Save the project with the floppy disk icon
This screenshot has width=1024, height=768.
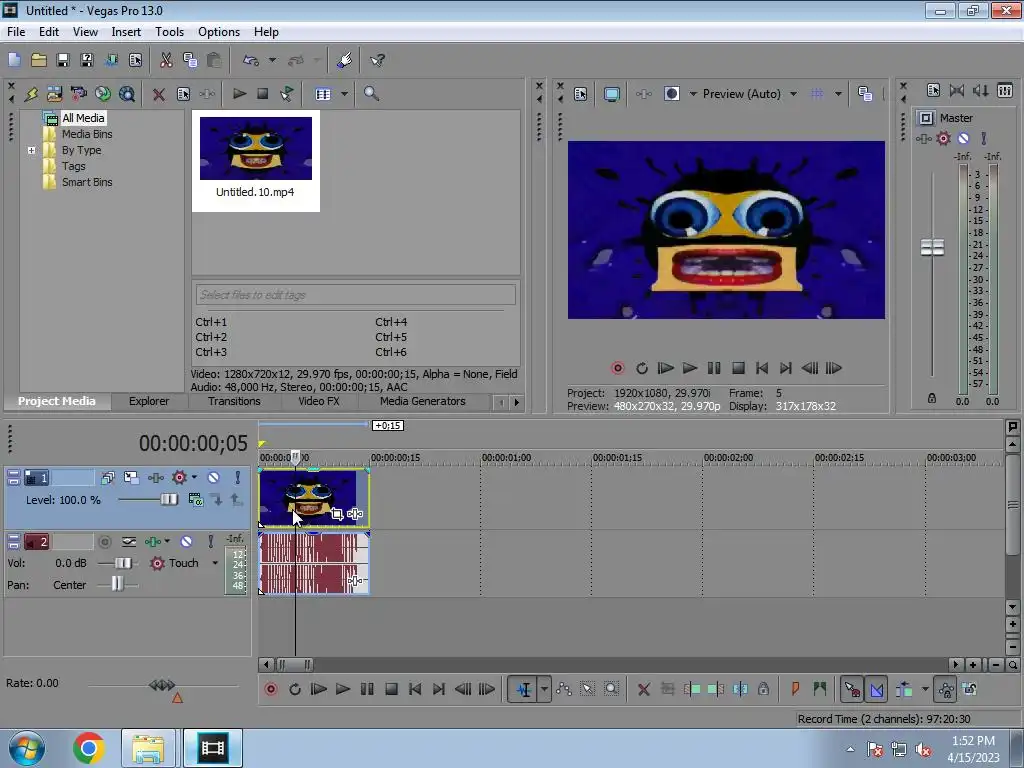click(63, 60)
